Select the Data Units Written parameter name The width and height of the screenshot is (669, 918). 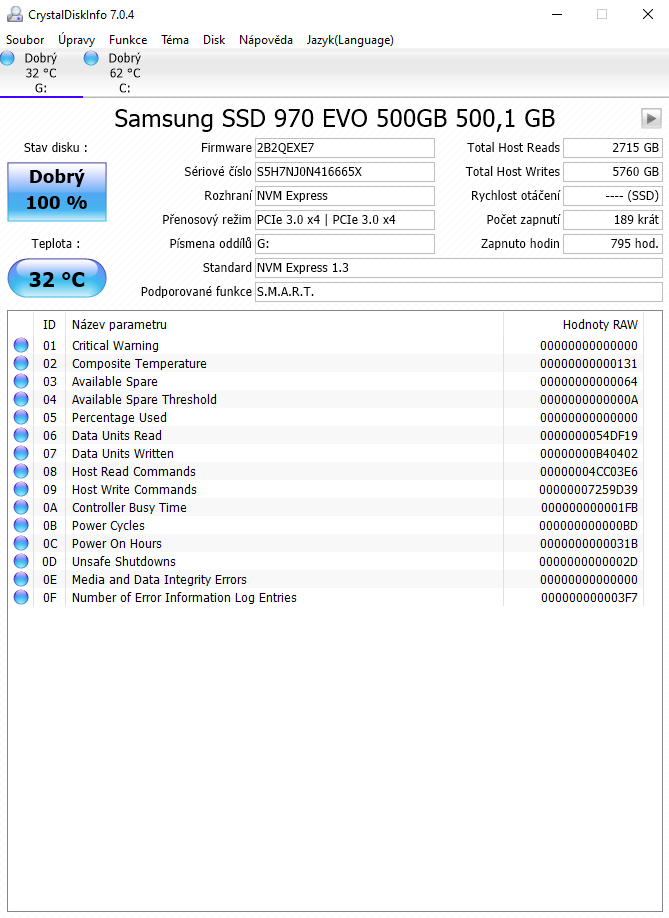(123, 454)
